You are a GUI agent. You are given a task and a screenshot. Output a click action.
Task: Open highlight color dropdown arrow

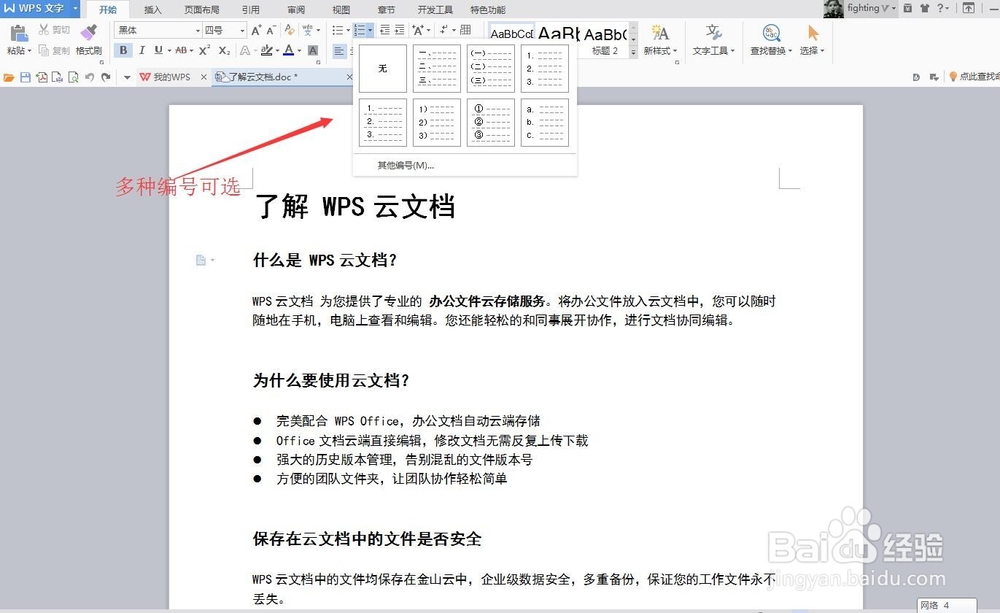(x=277, y=51)
